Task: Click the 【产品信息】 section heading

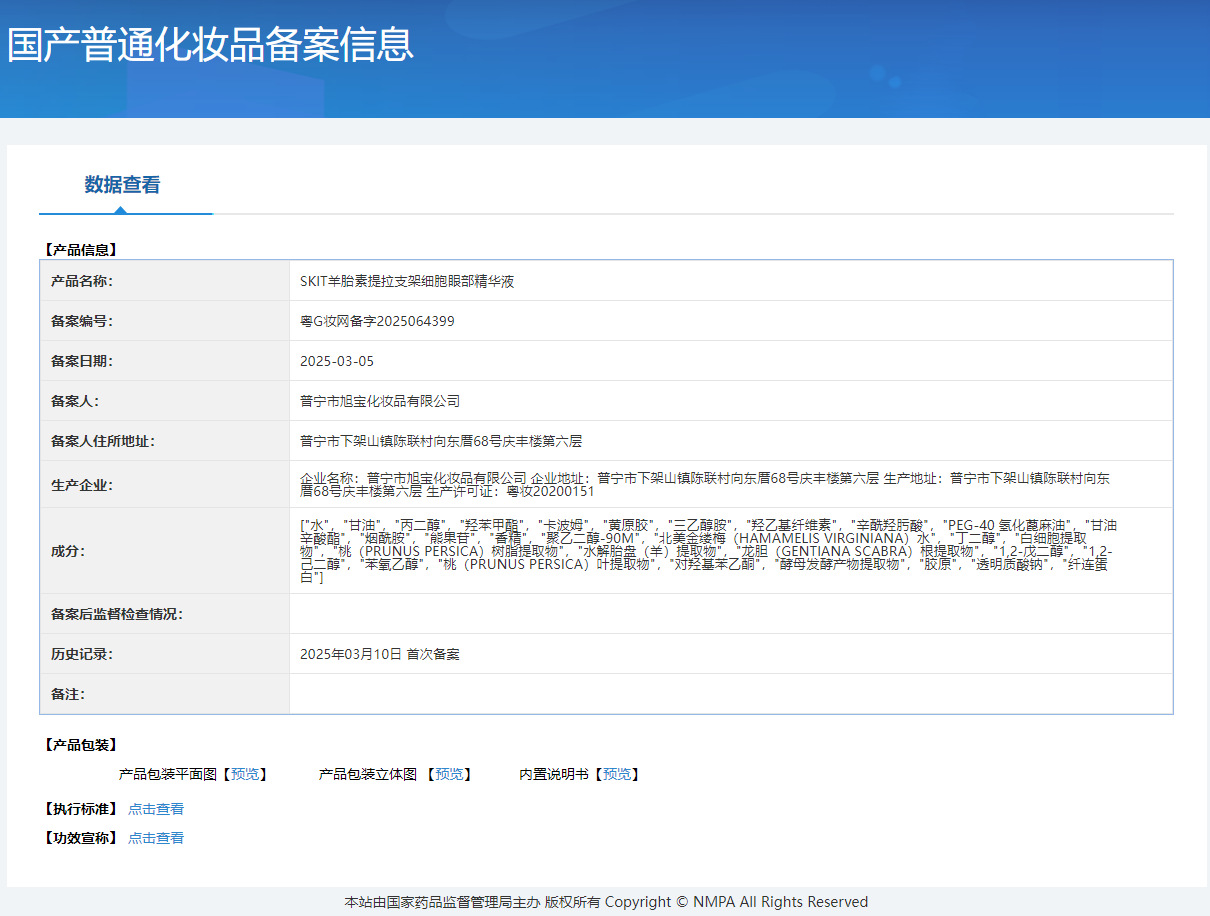Action: [80, 250]
